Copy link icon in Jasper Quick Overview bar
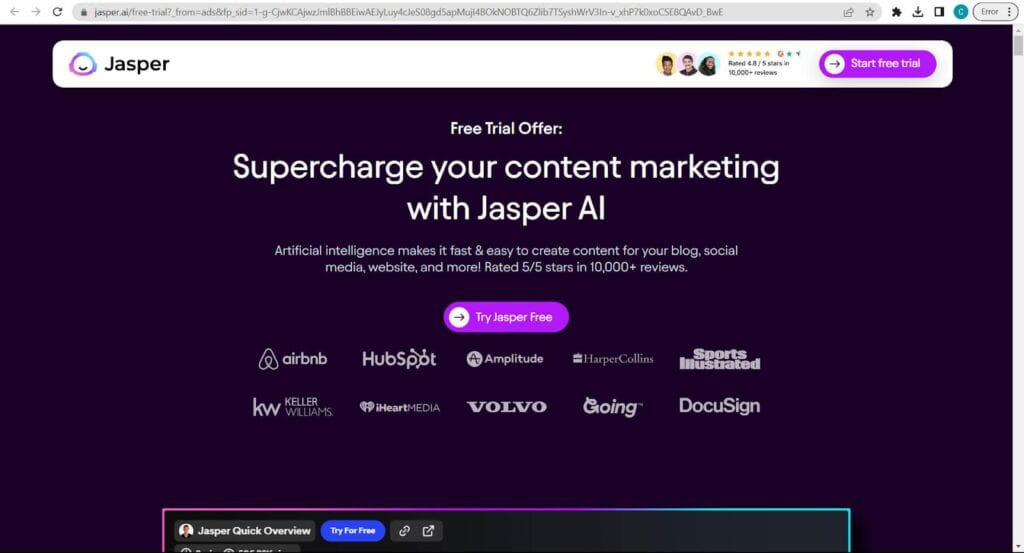This screenshot has width=1024, height=553. pos(403,531)
